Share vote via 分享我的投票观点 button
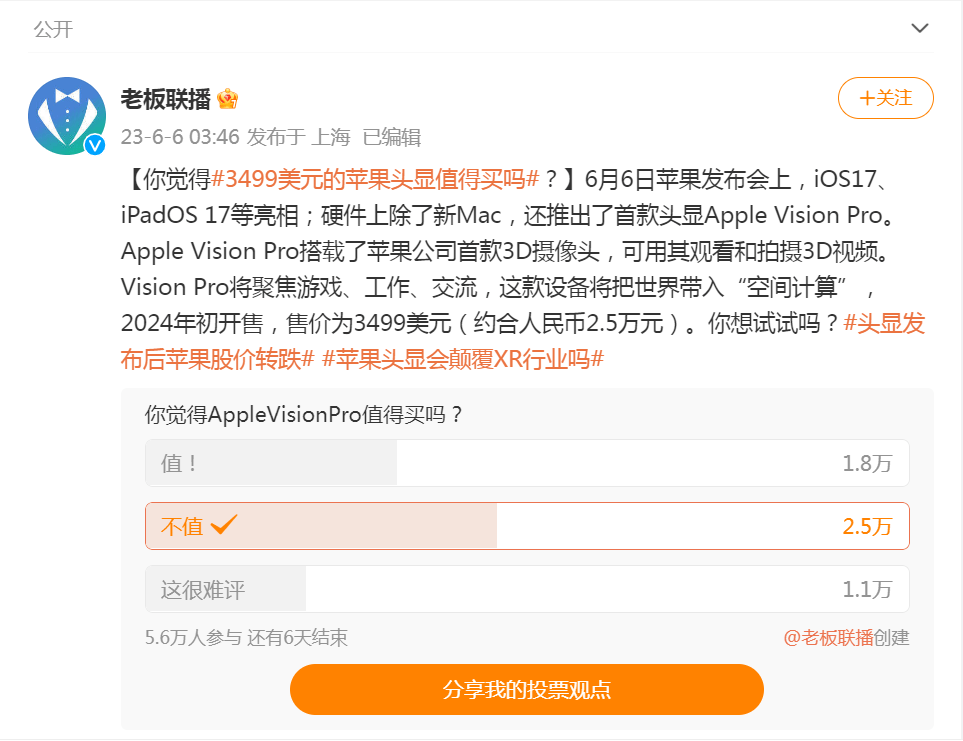 [526, 689]
